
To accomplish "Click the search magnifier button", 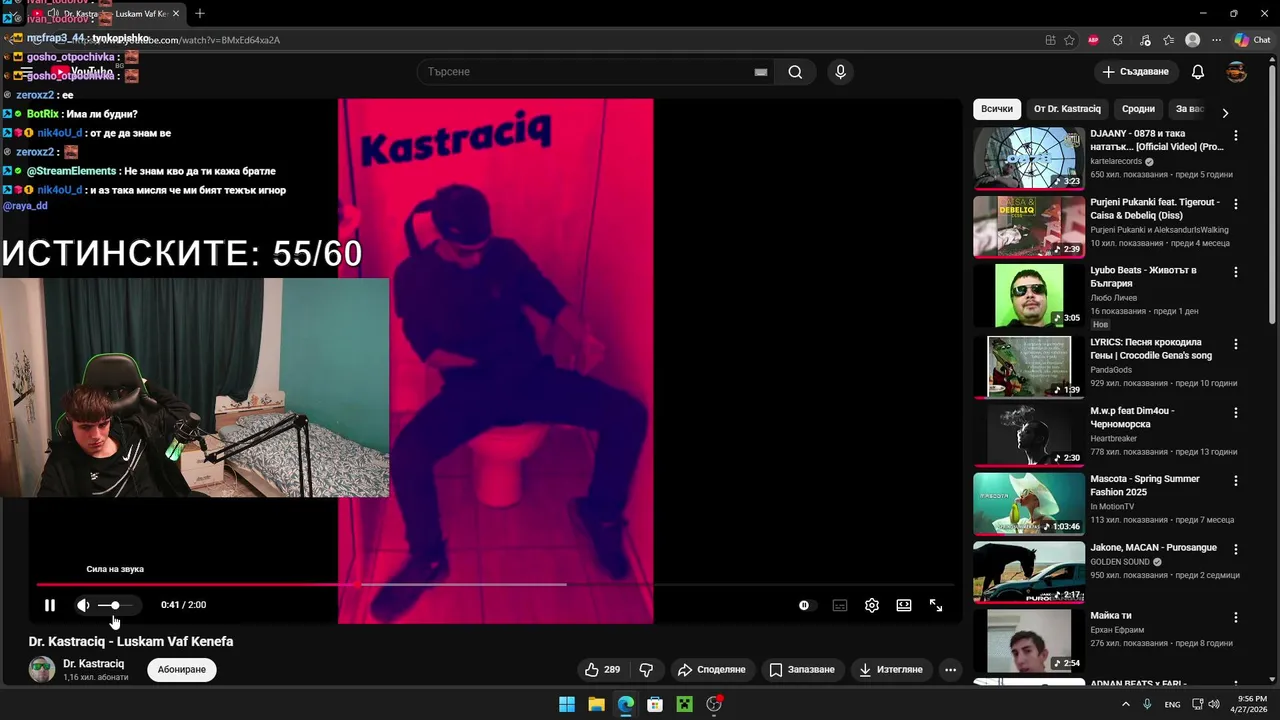I will [795, 72].
